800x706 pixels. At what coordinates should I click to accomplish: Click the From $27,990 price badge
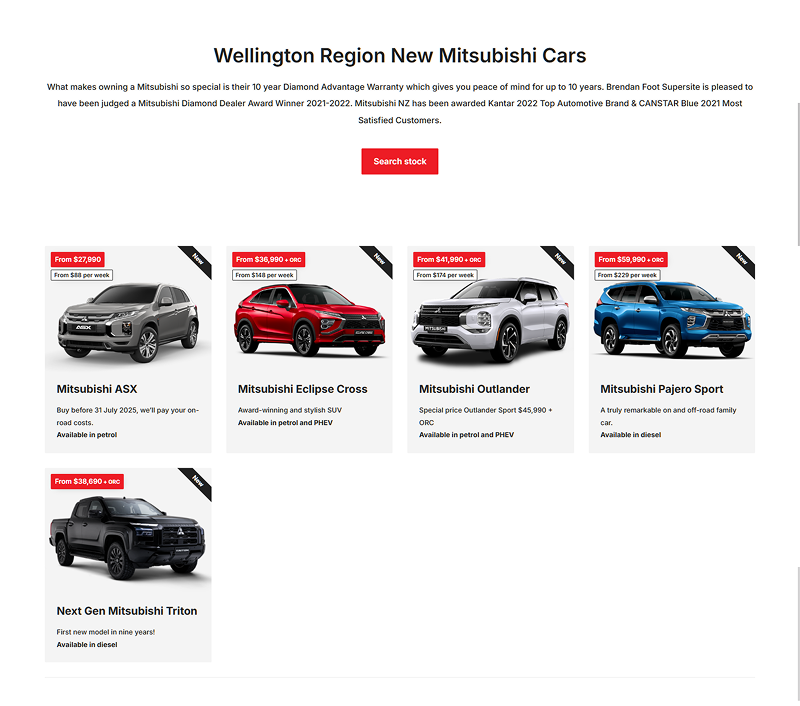[x=78, y=259]
